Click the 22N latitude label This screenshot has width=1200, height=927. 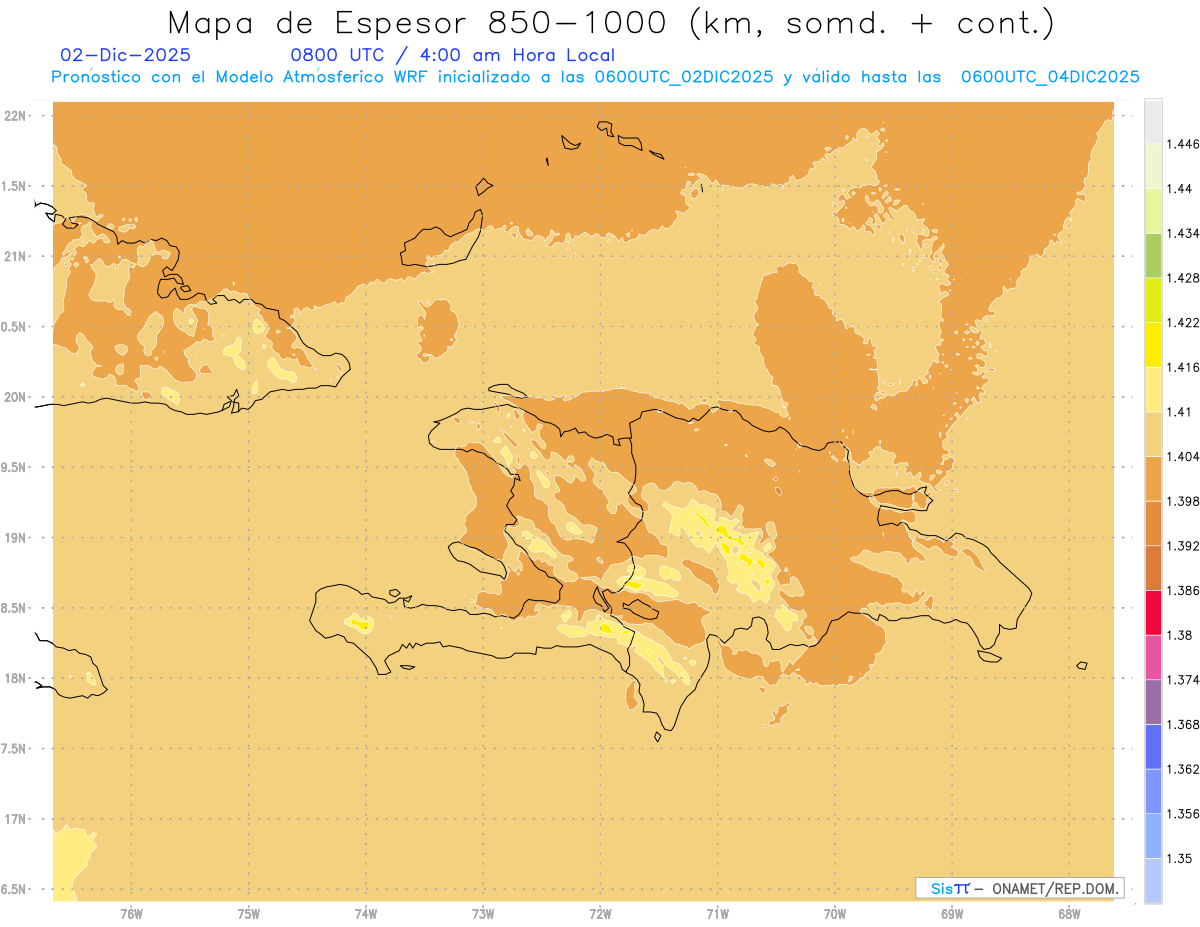point(15,116)
